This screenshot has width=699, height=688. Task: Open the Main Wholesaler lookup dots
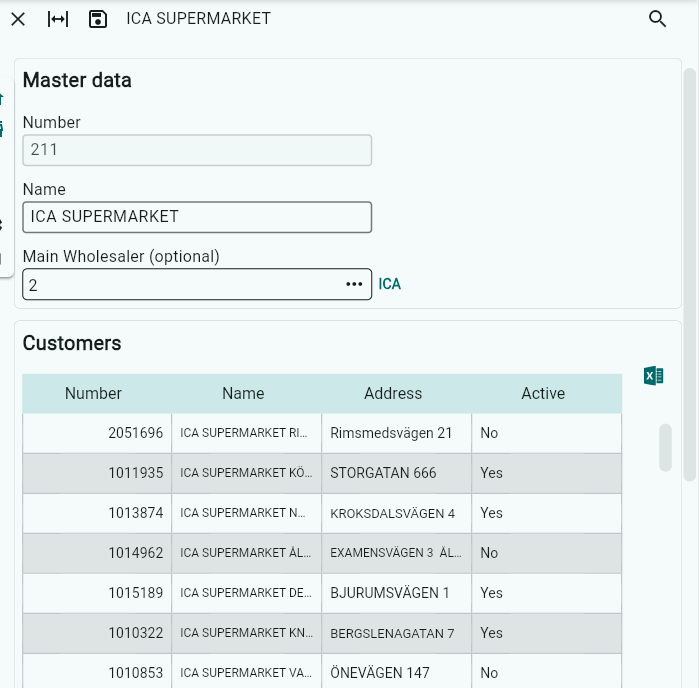[x=354, y=284]
